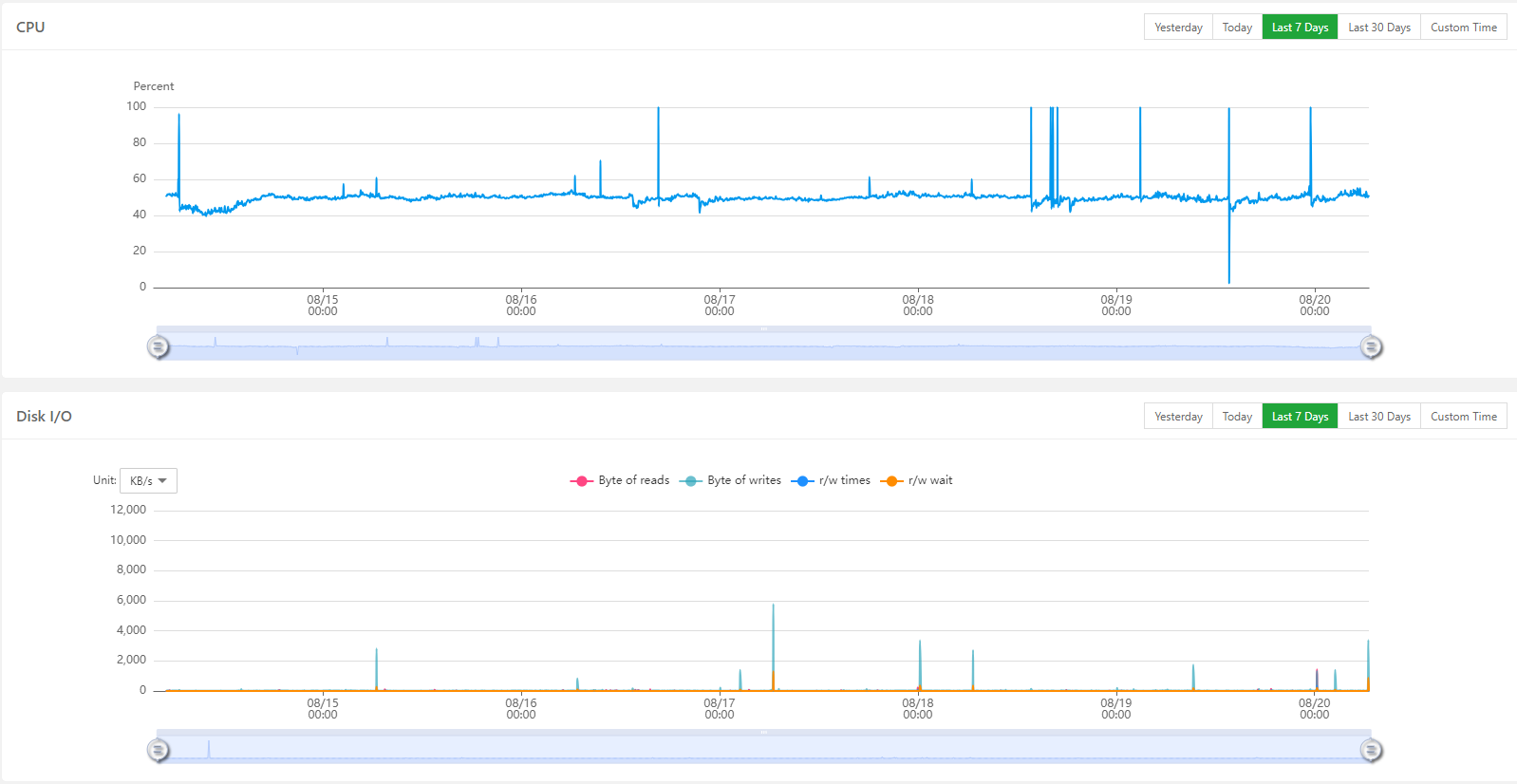
Task: Switch Disk I/O to Last 30 Days
Action: (x=1379, y=417)
